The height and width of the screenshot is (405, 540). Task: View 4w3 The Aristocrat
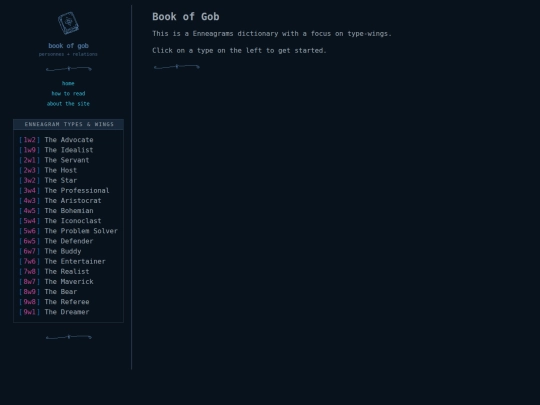(60, 200)
